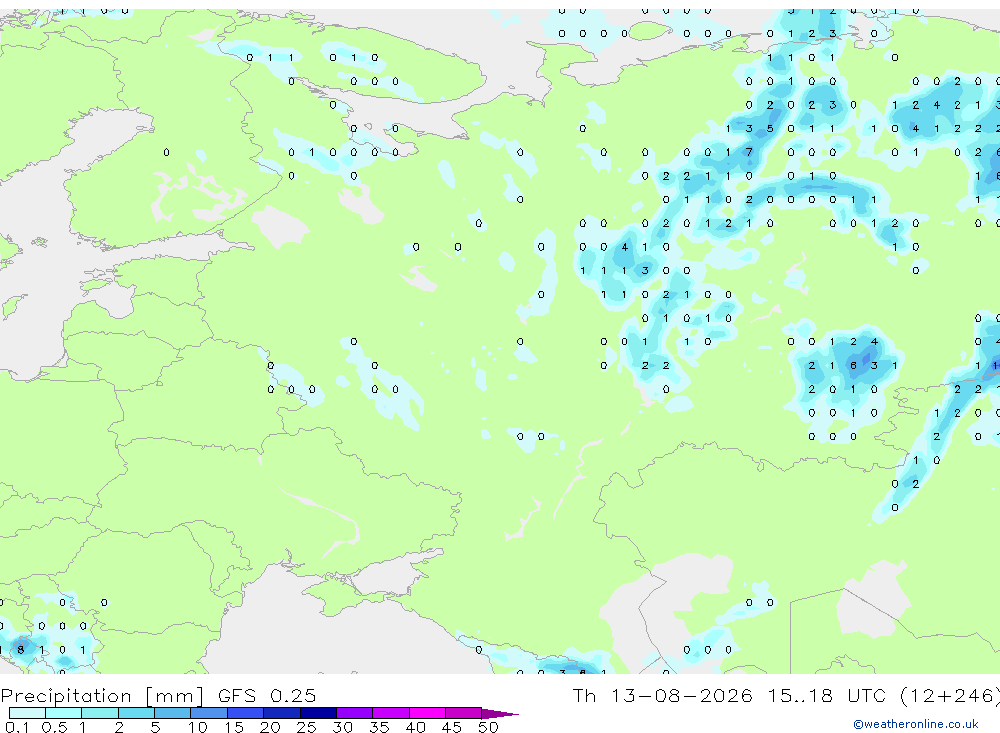
Task: Click the 'GFS 0.25' model label
Action: coord(267,695)
